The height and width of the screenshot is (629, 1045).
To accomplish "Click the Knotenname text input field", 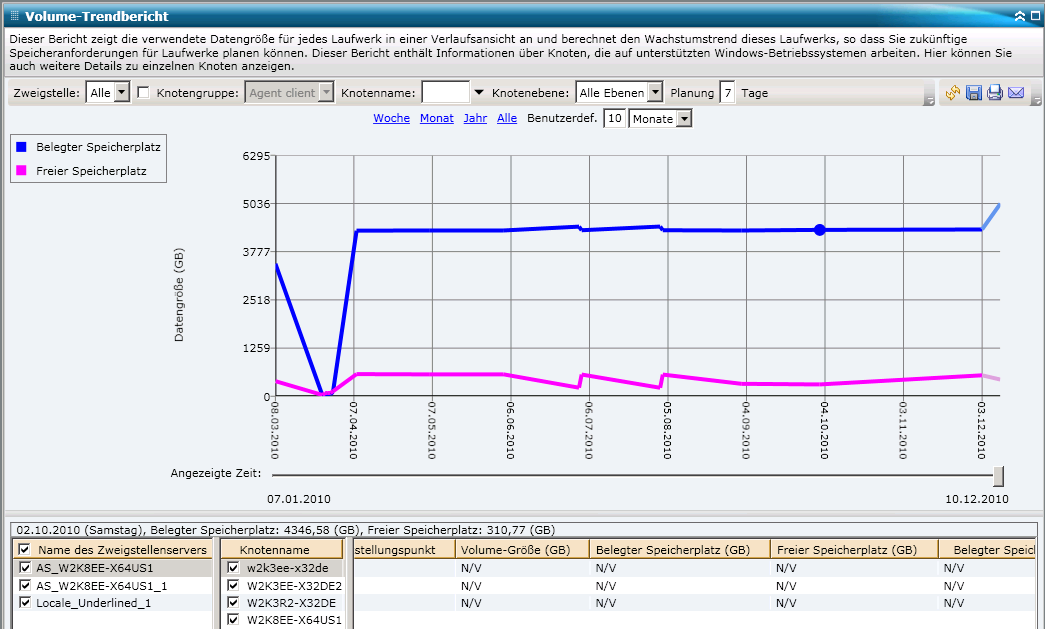I will pos(446,93).
